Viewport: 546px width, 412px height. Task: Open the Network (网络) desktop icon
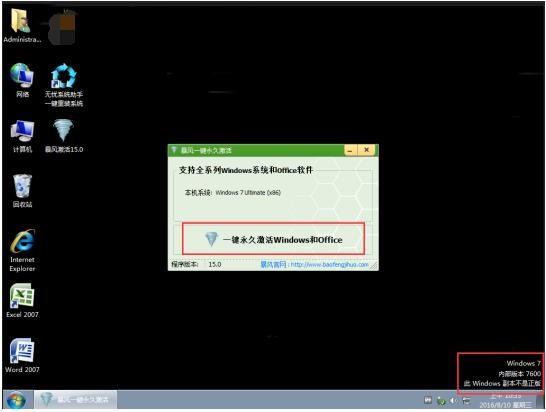[x=22, y=80]
